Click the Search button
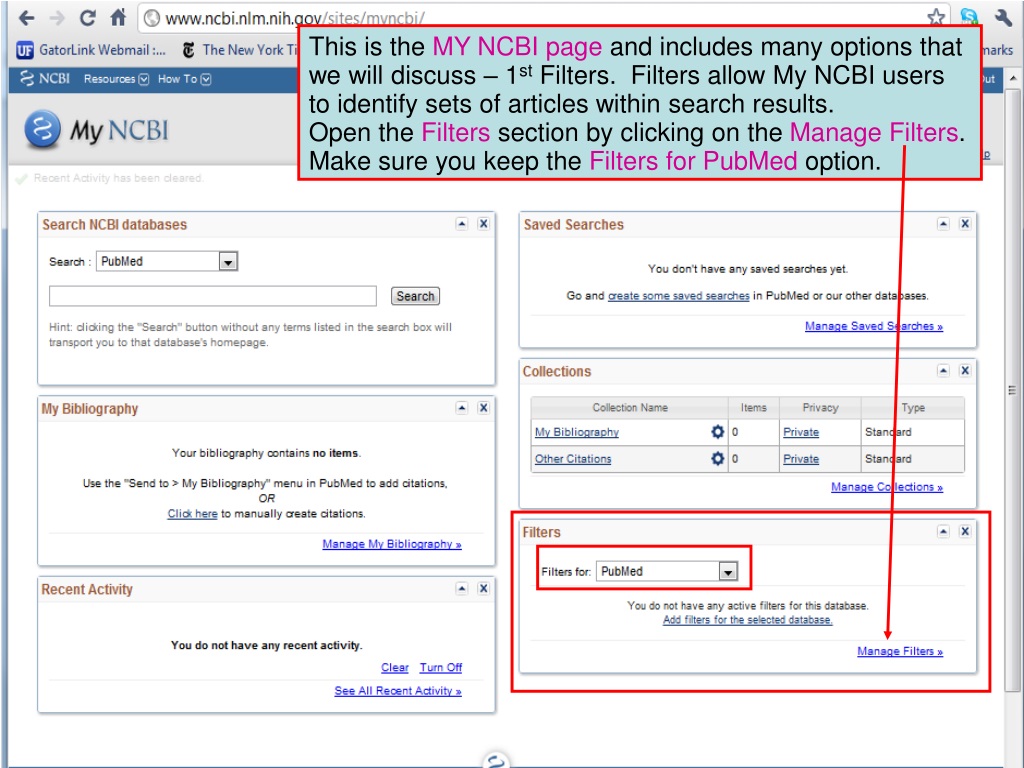The image size is (1024, 768). (x=415, y=296)
